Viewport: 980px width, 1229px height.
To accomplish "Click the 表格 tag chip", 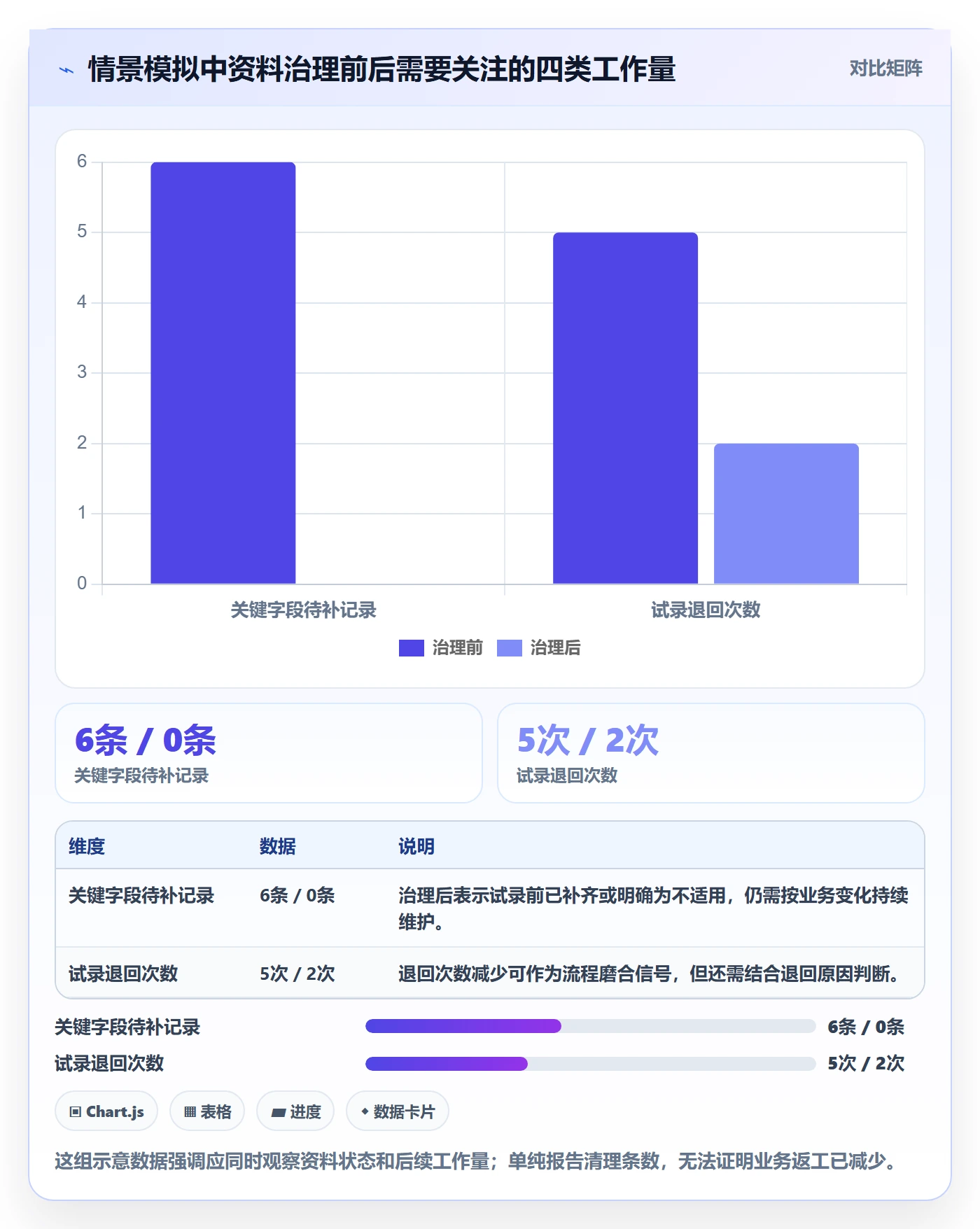I will click(207, 1111).
